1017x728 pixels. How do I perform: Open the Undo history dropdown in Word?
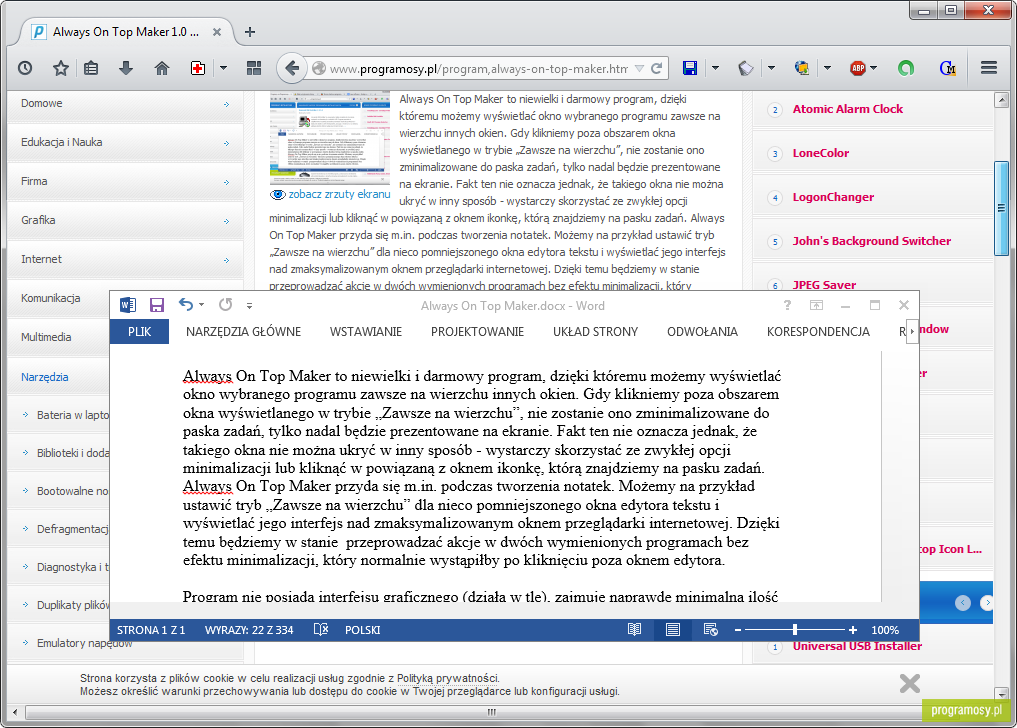[201, 305]
